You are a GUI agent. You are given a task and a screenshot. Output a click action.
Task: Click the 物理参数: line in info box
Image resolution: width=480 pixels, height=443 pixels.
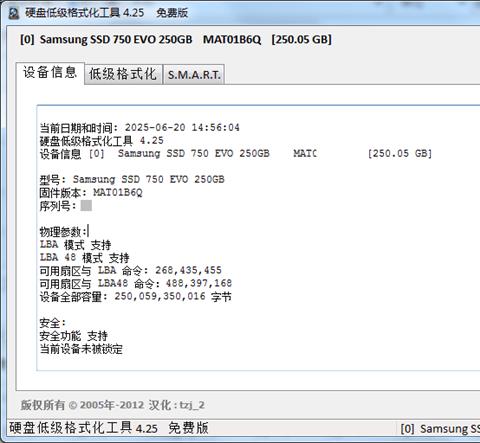click(x=63, y=231)
